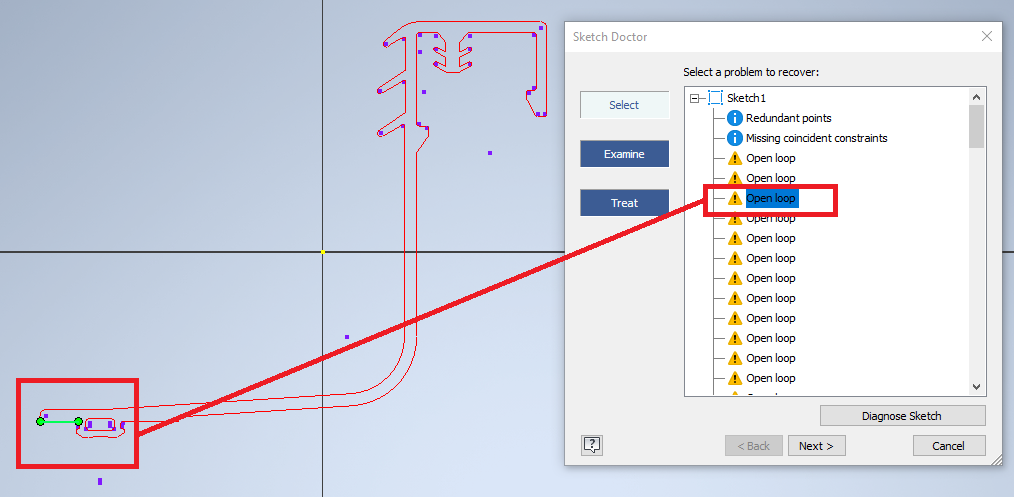Click the problem list scrollbar down arrow
1014x497 pixels.
coord(976,386)
